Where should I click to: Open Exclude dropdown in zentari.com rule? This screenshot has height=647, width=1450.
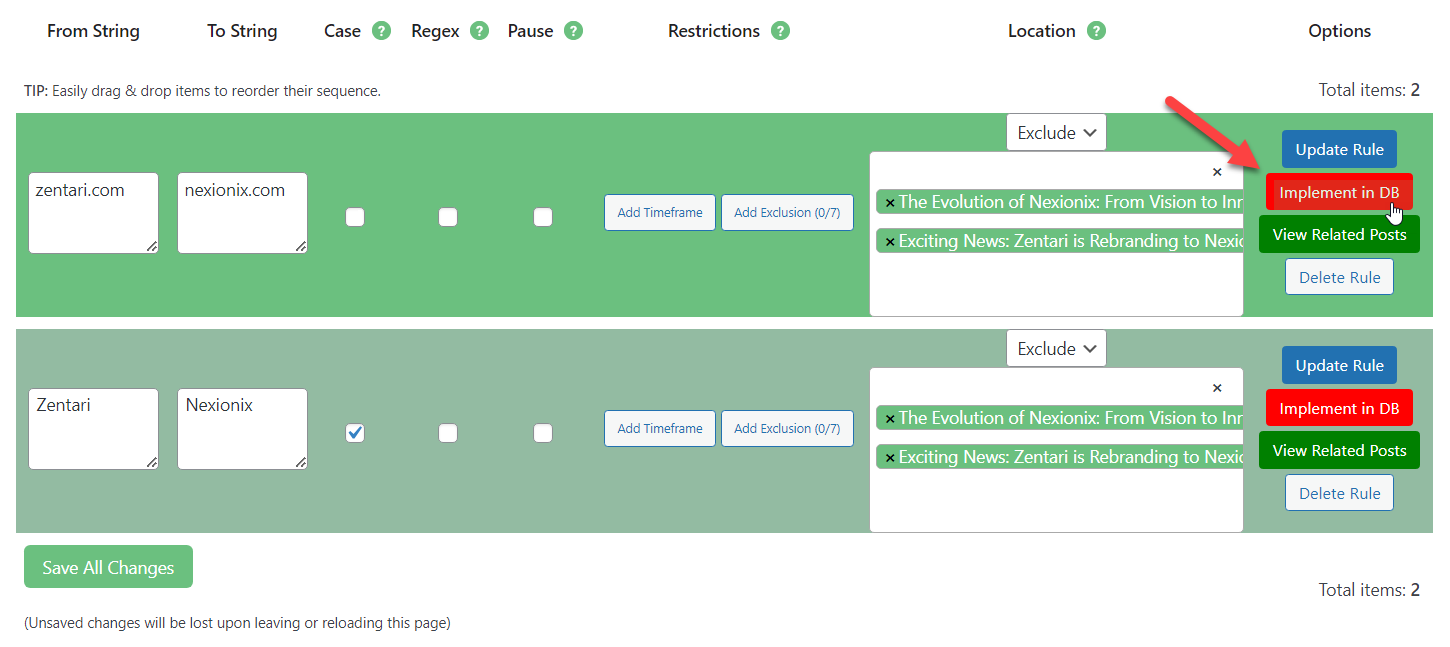pos(1056,132)
